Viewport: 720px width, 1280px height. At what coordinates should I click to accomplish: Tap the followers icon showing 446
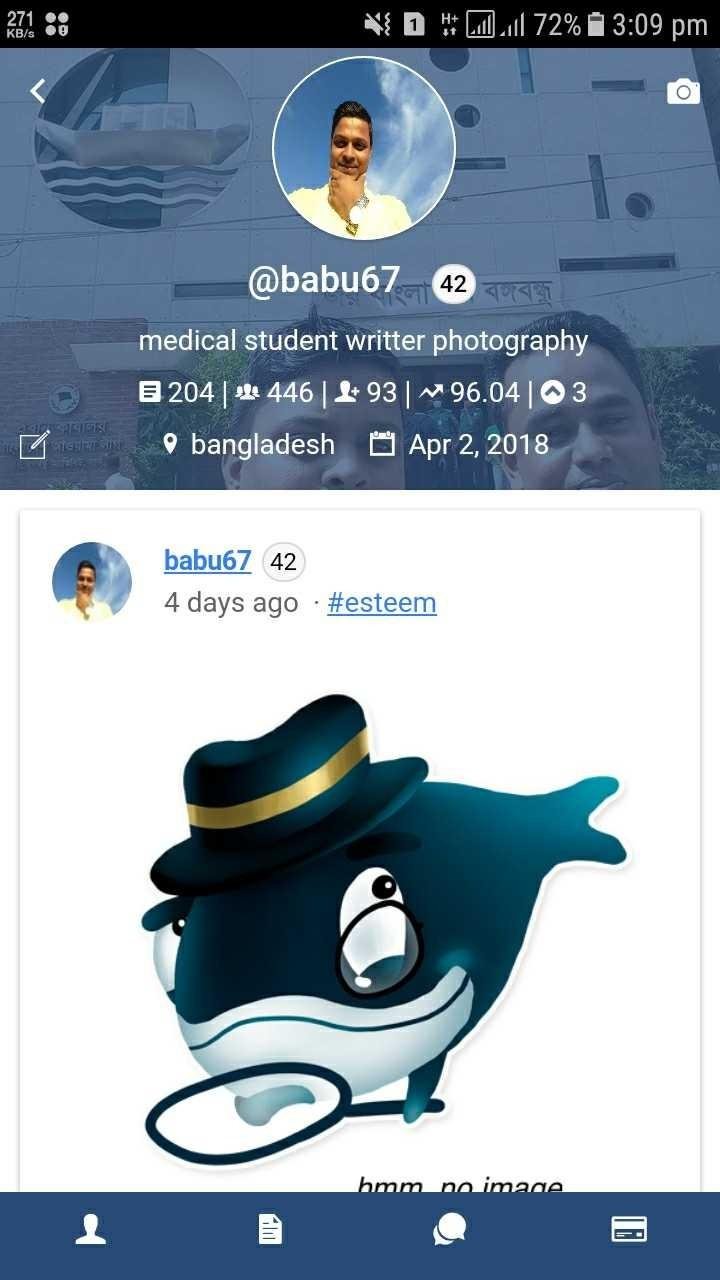tap(249, 393)
